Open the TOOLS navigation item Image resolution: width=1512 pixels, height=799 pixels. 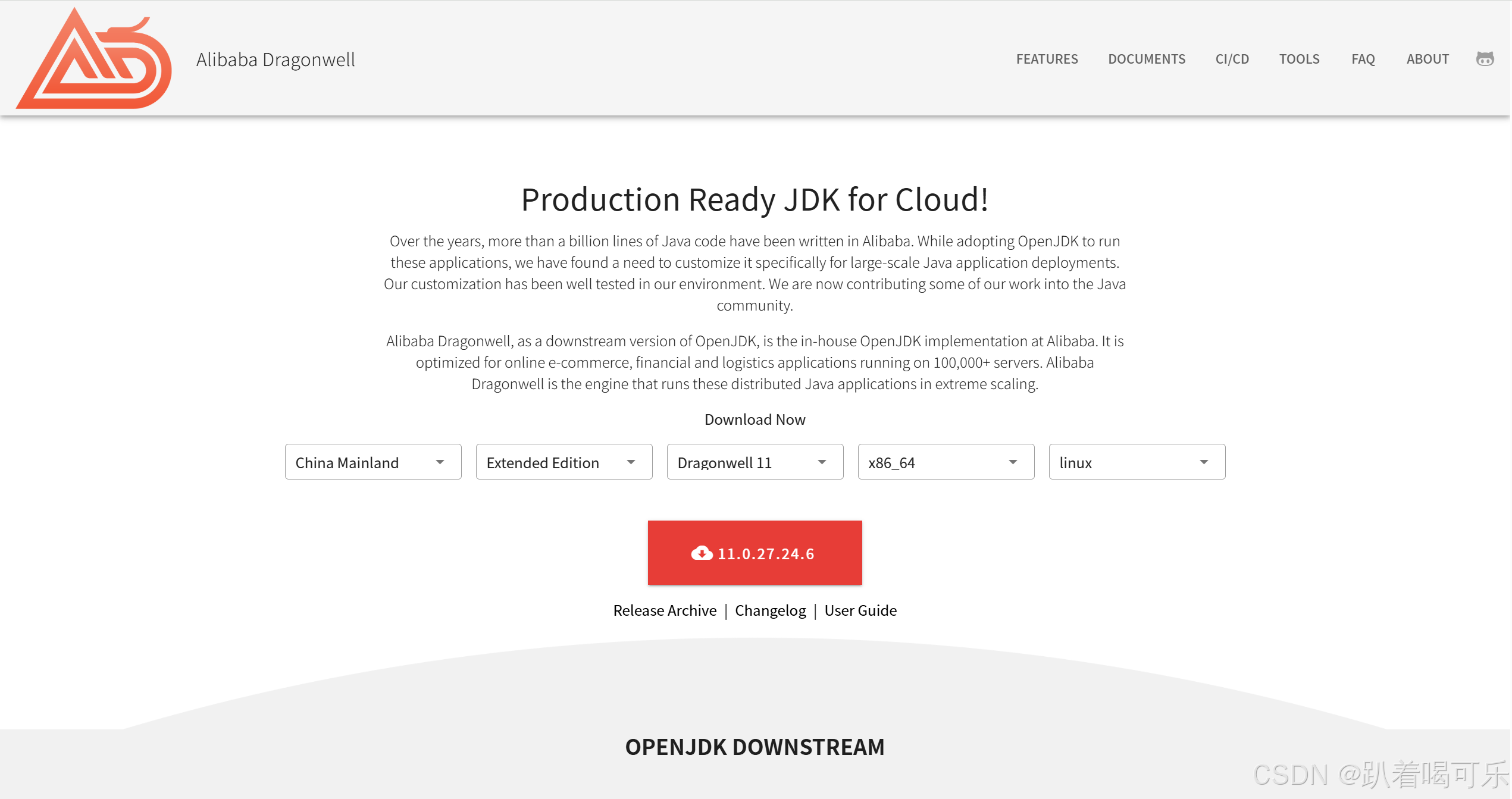pyautogui.click(x=1300, y=59)
